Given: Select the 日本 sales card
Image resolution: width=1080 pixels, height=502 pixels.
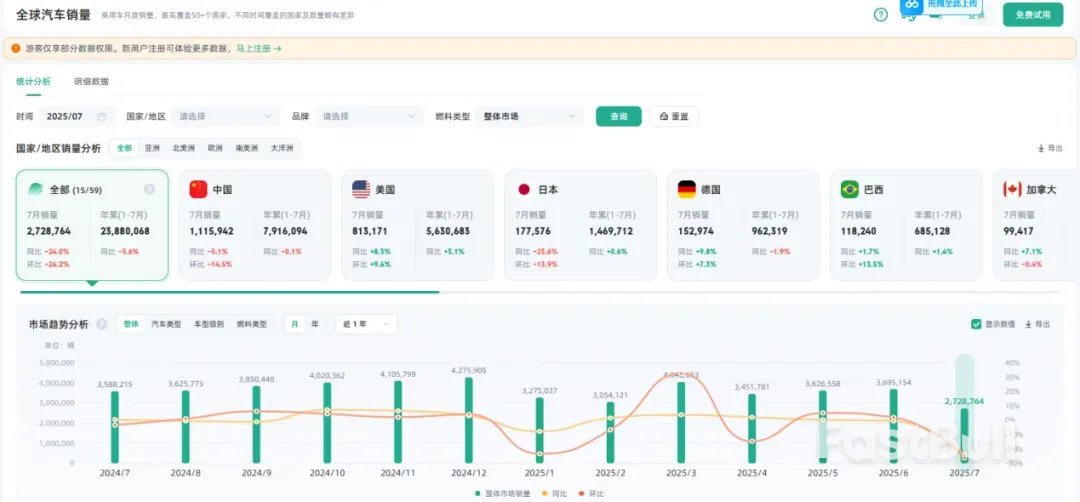Looking at the screenshot, I should coord(581,225).
